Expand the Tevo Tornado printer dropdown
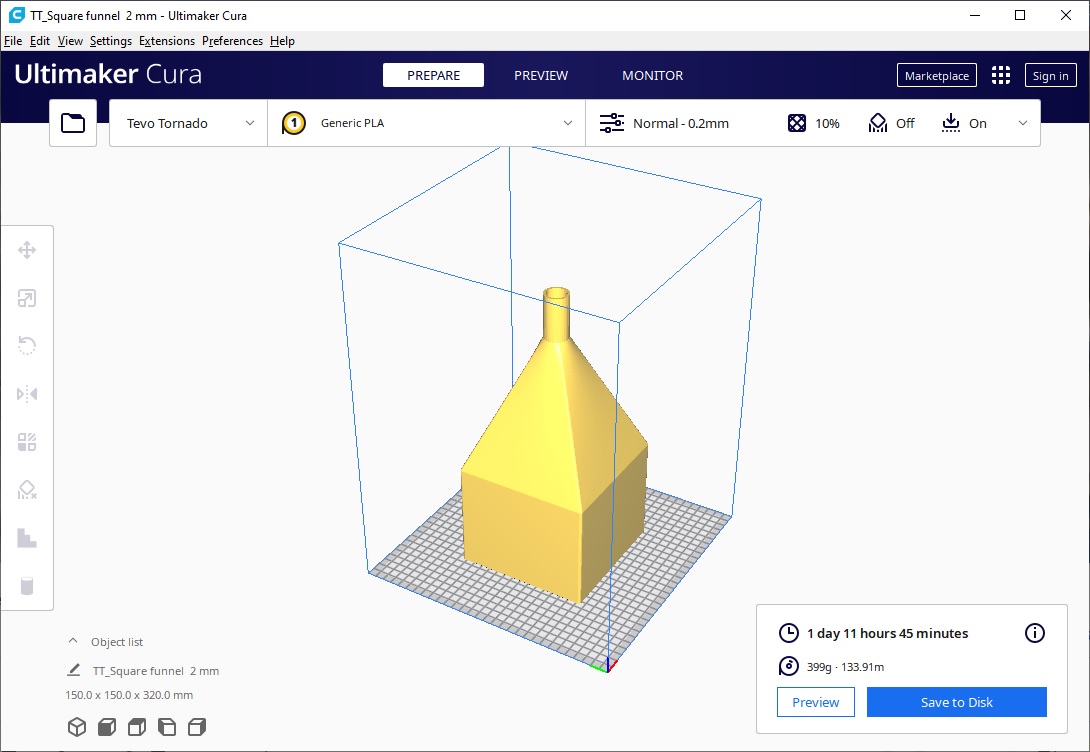Screen dimensions: 1090x752 click(x=188, y=123)
